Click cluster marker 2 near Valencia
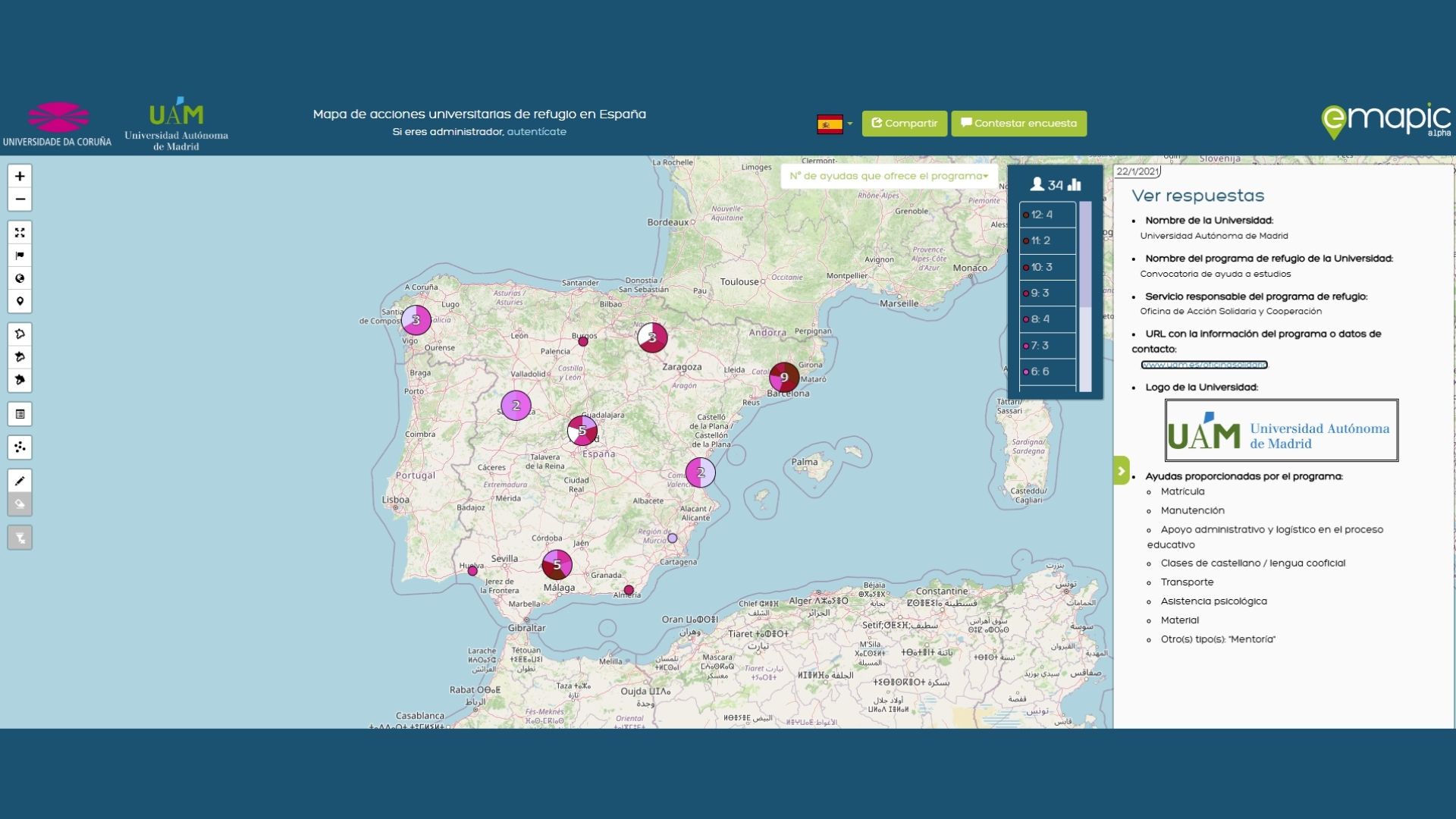The width and height of the screenshot is (1456, 819). [x=700, y=472]
